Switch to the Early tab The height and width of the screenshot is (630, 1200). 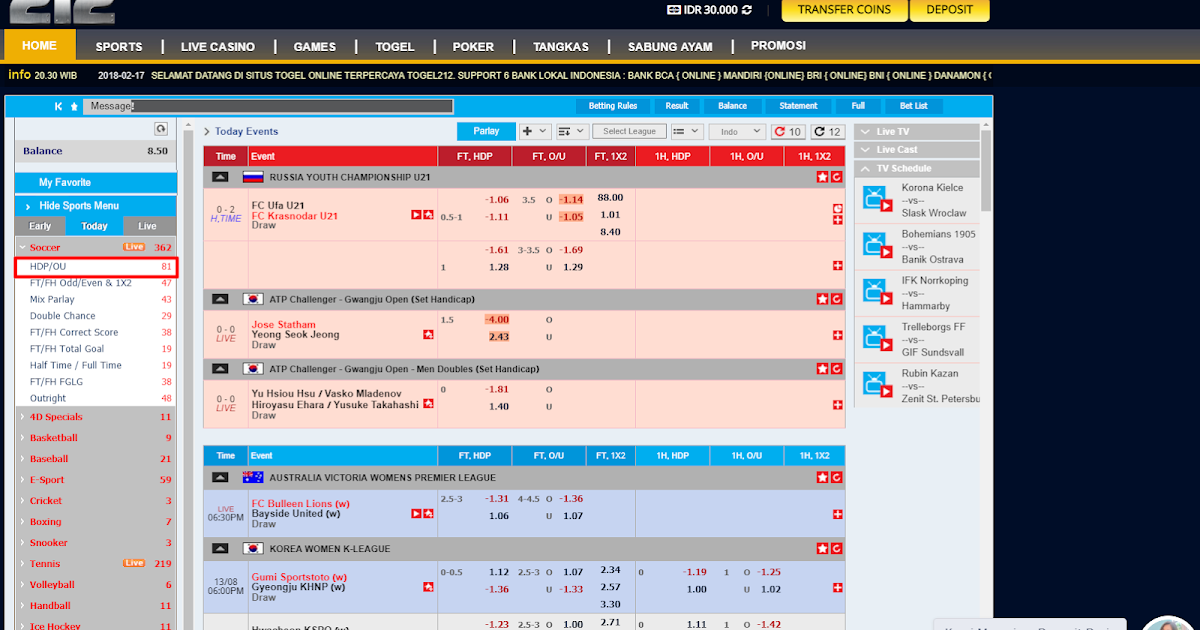[40, 226]
